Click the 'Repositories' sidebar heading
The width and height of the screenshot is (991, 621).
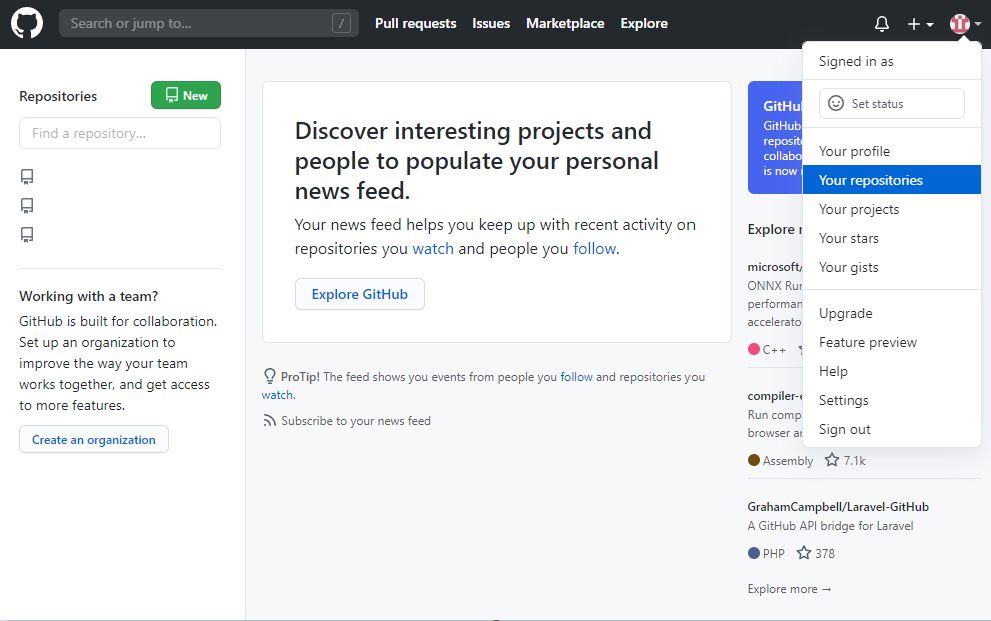pos(58,96)
